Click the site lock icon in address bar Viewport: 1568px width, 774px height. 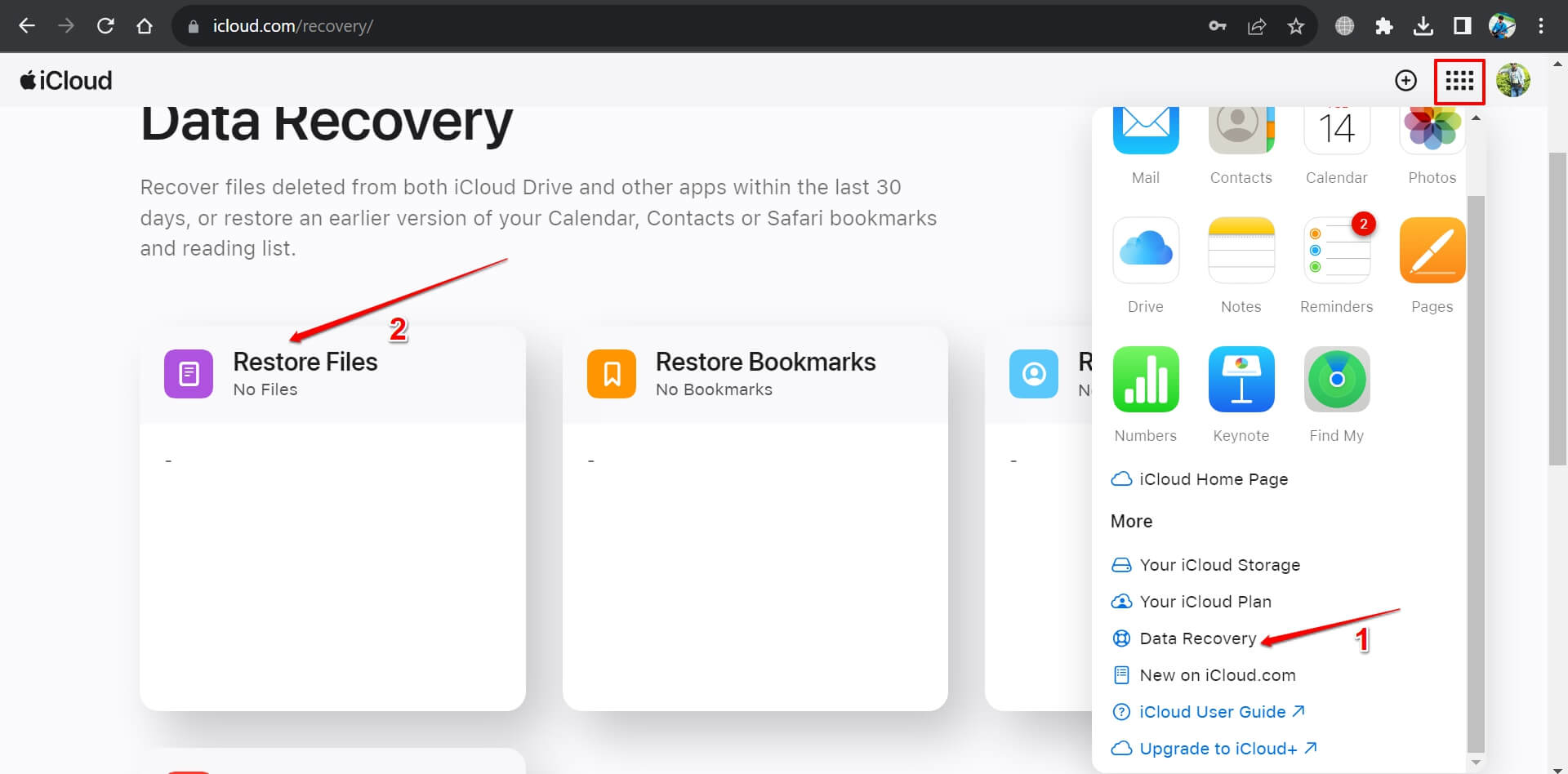click(194, 26)
